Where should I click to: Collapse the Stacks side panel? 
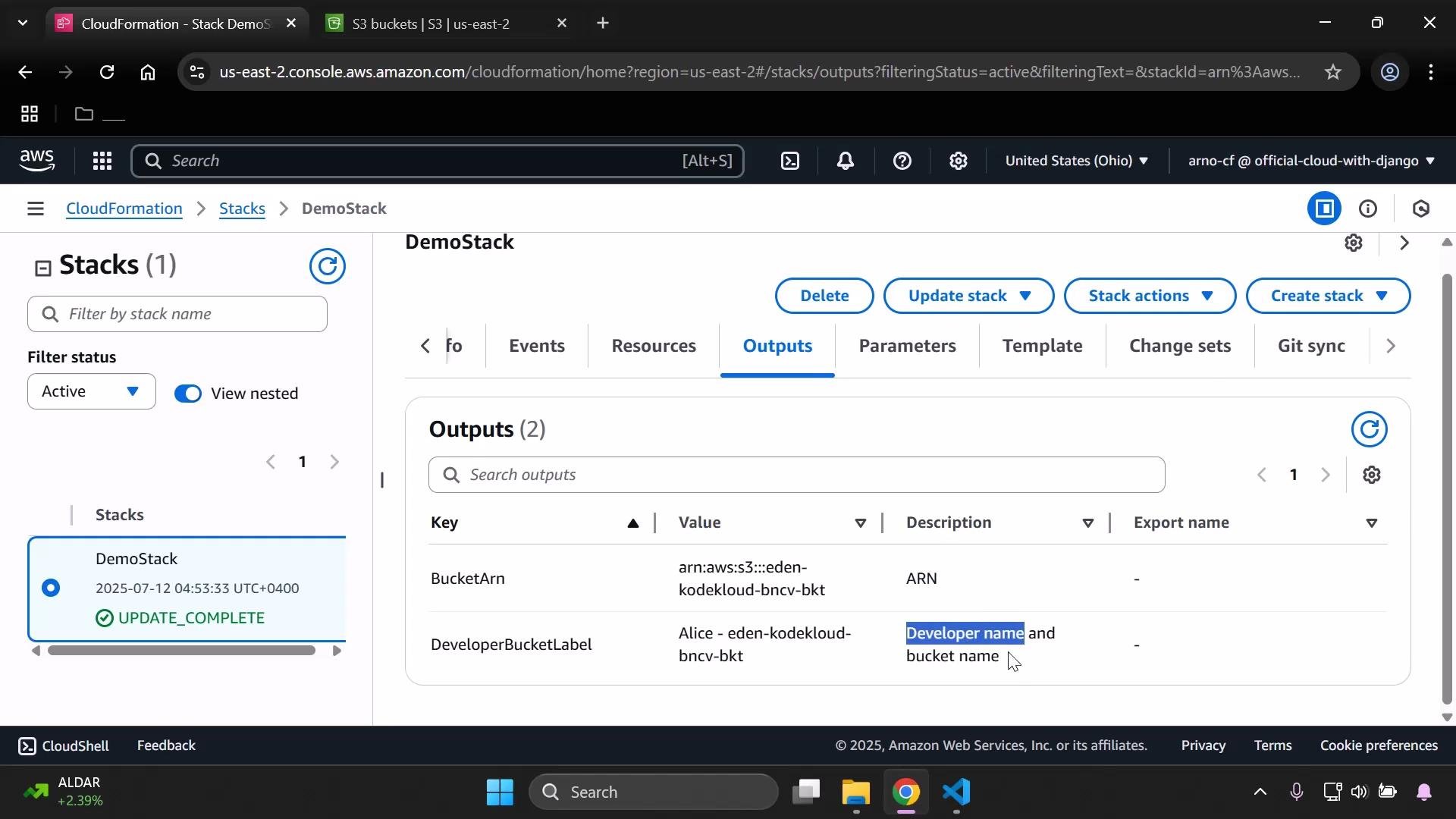coord(43,268)
